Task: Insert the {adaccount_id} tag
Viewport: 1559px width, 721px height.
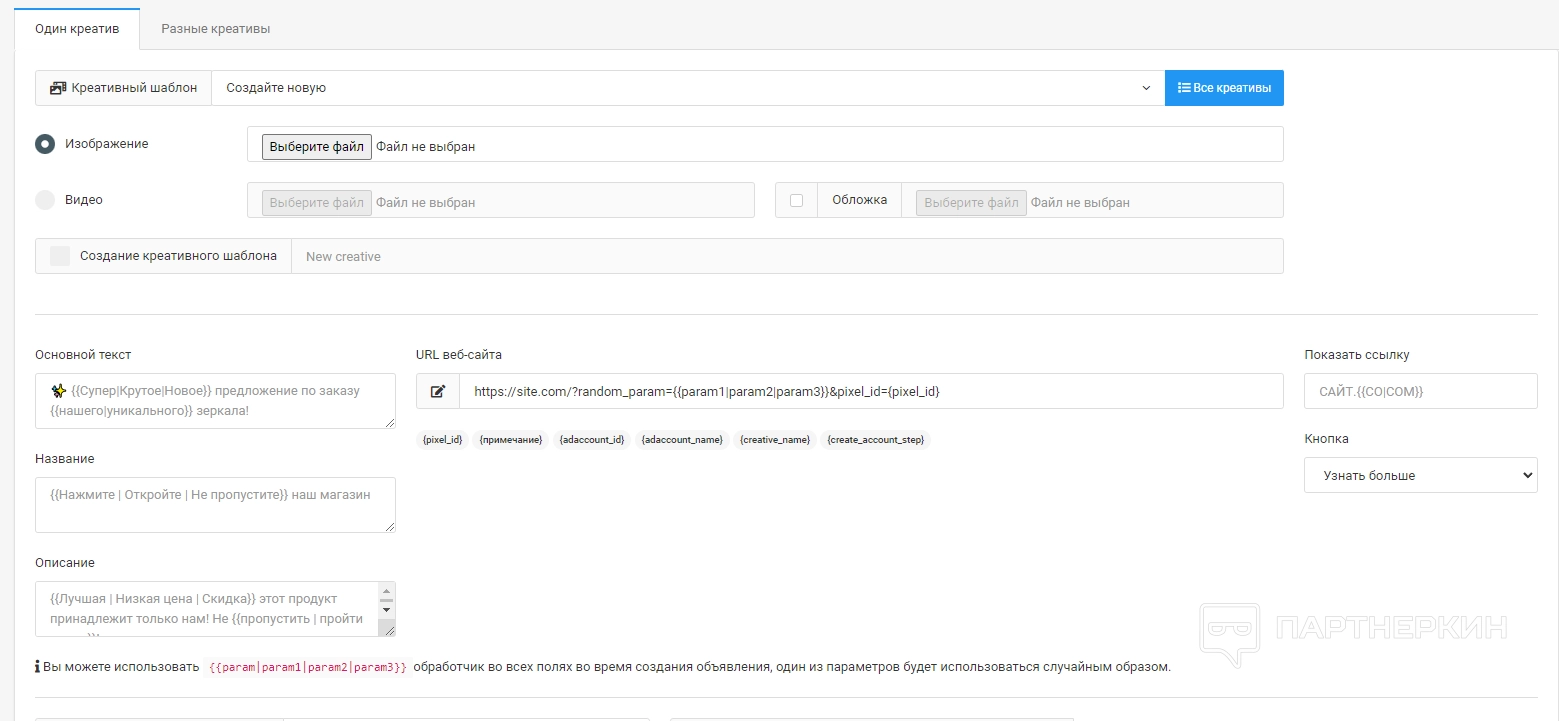Action: click(591, 440)
